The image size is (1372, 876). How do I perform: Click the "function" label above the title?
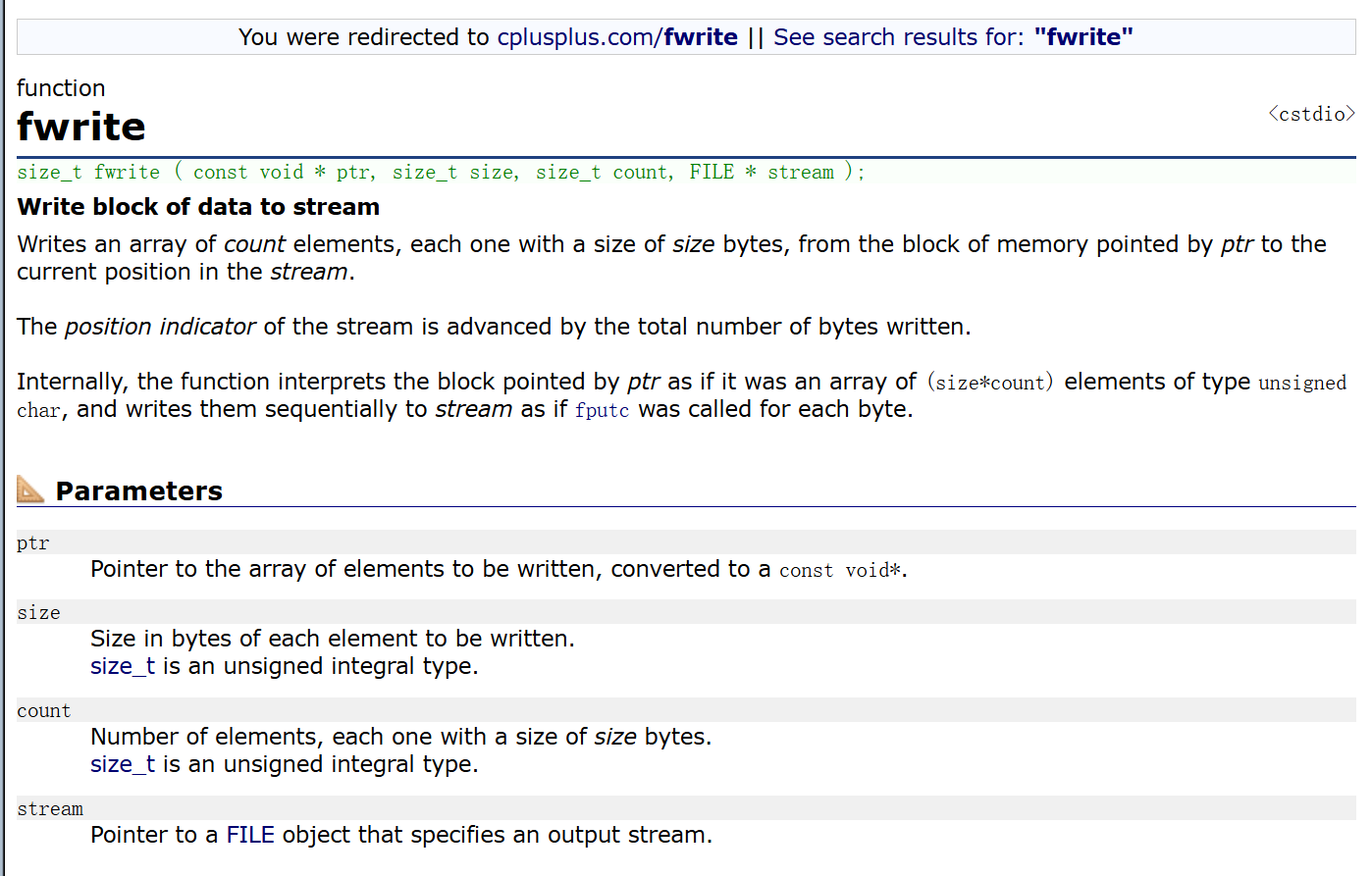click(x=61, y=88)
